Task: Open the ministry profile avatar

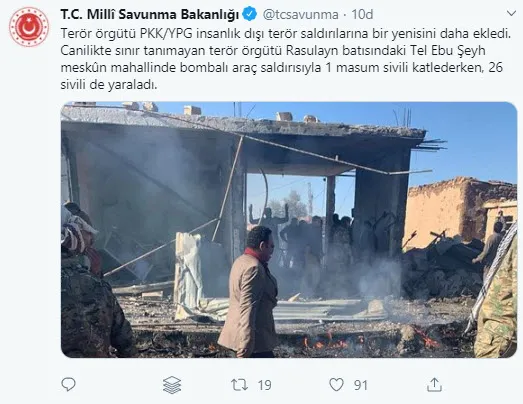Action: click(x=29, y=27)
